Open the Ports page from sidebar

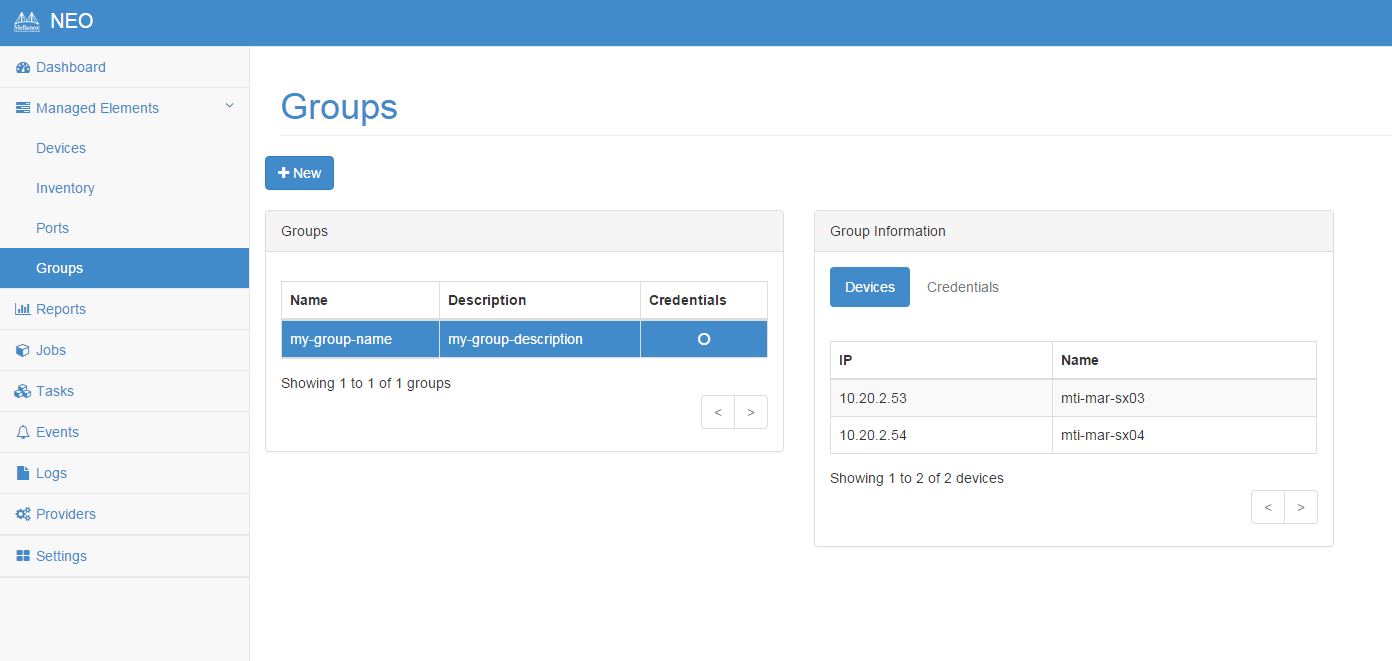click(52, 228)
